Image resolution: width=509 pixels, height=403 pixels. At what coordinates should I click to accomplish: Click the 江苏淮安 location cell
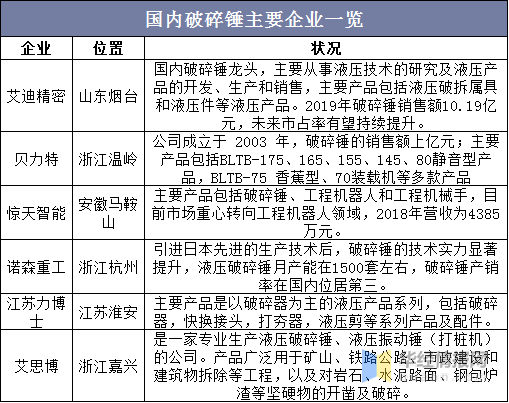(108, 312)
